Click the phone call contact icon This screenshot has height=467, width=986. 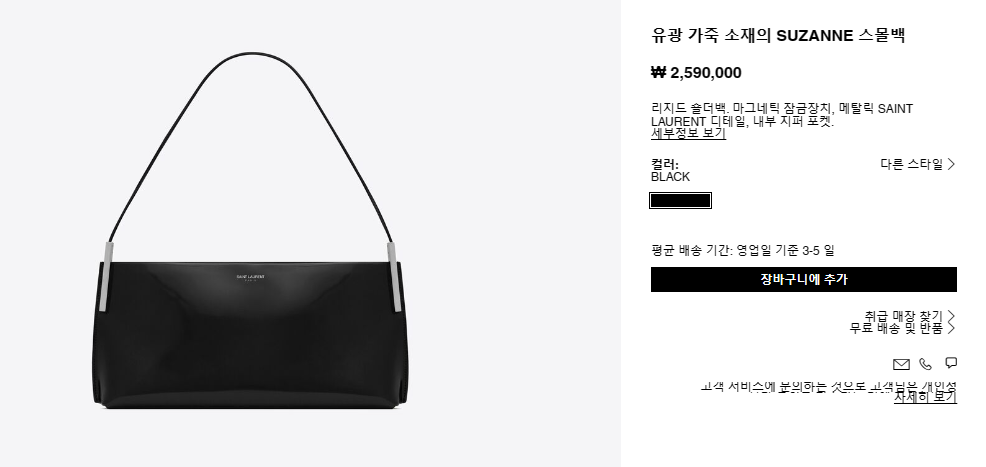coord(926,364)
